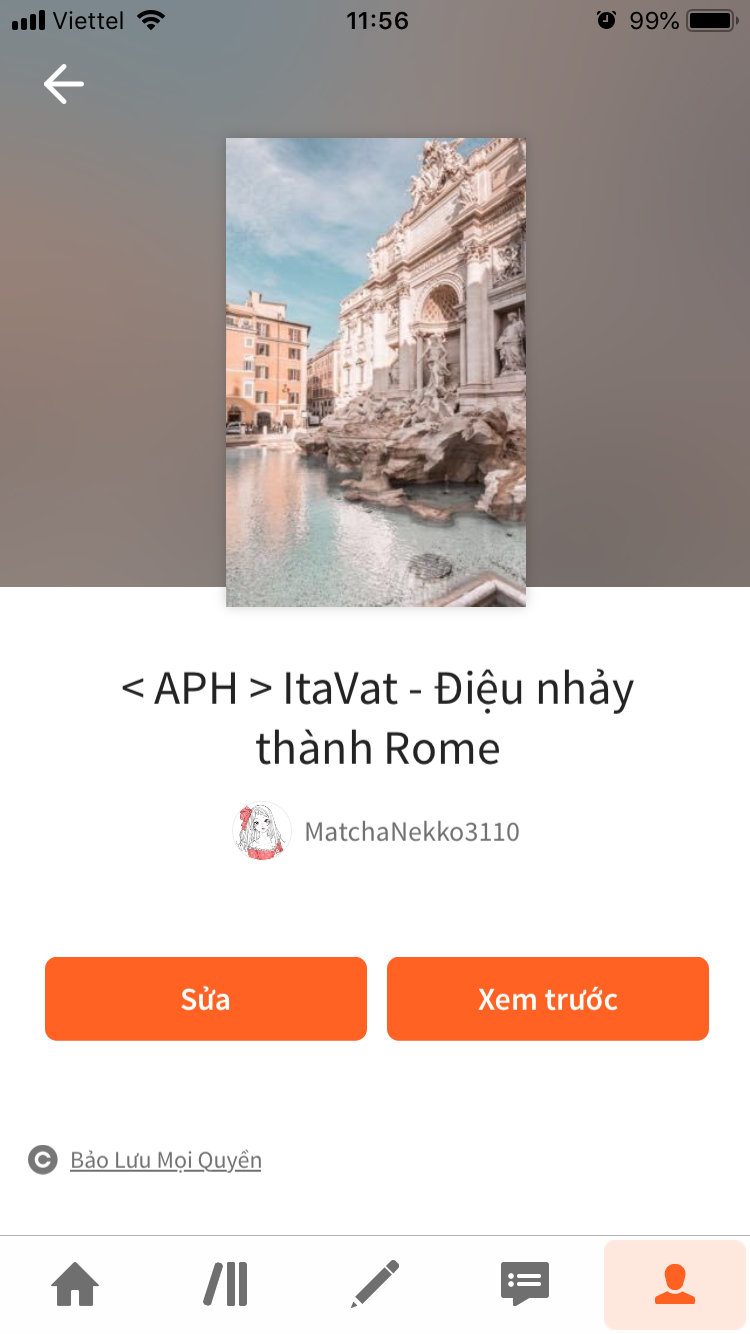Click the copyright circle icon
This screenshot has height=1334, width=750.
coord(42,1160)
